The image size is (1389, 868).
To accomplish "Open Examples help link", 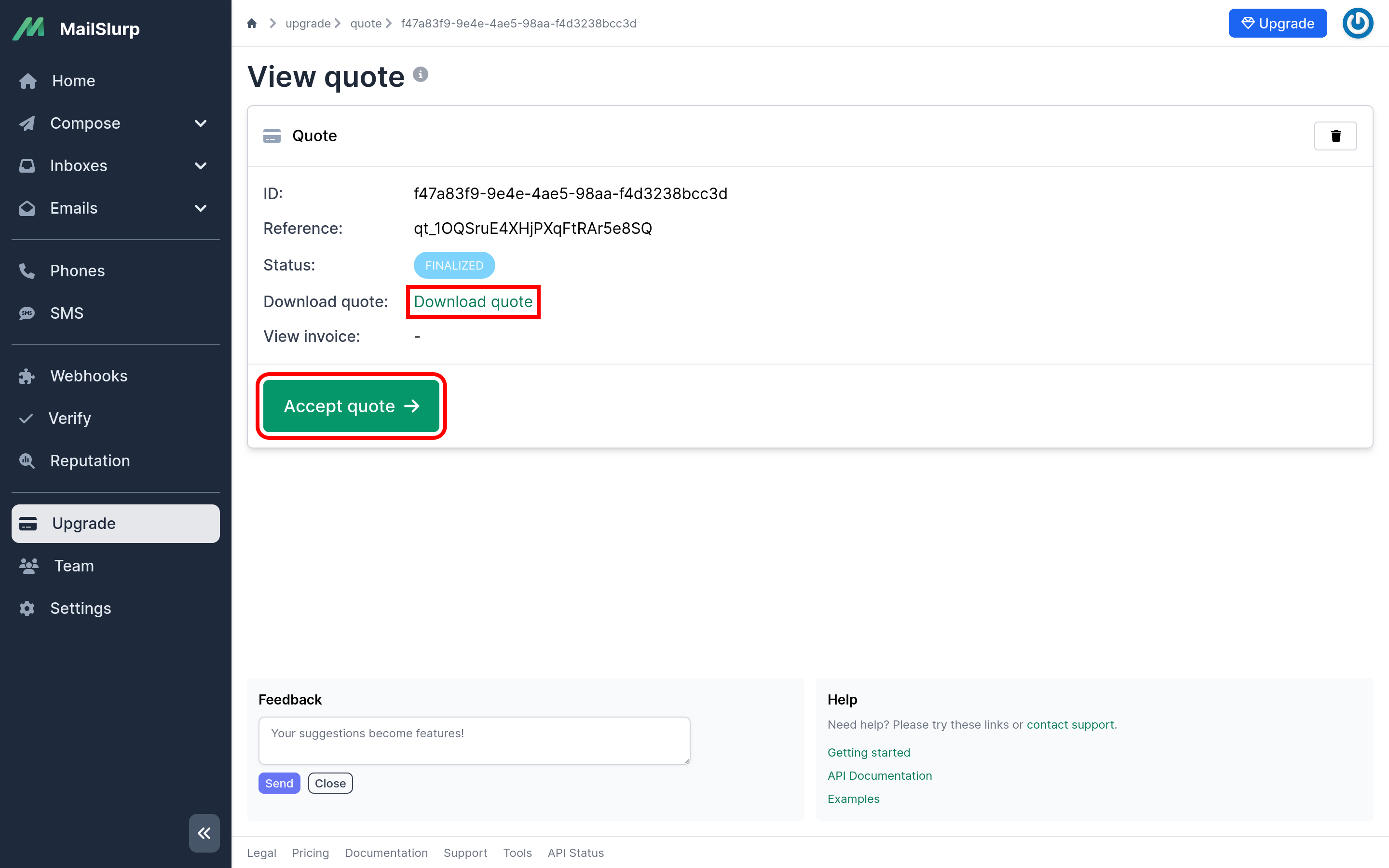I will (x=853, y=799).
